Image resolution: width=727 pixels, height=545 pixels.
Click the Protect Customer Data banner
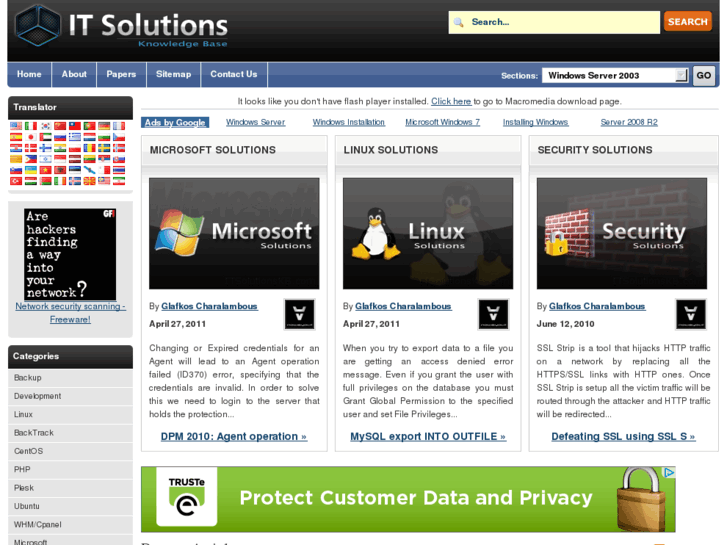pyautogui.click(x=408, y=499)
